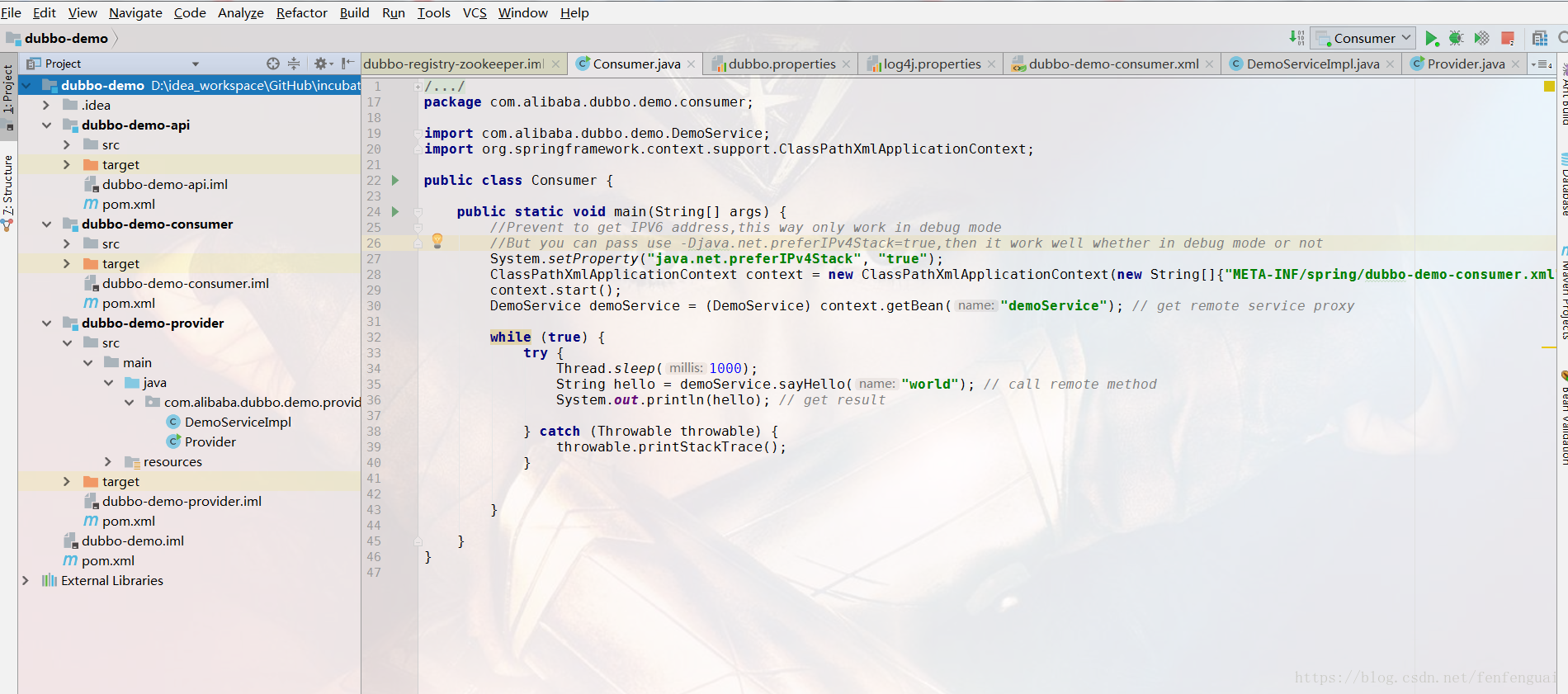Close the log4j.properties tab
Image resolution: width=1568 pixels, height=694 pixels.
[991, 64]
